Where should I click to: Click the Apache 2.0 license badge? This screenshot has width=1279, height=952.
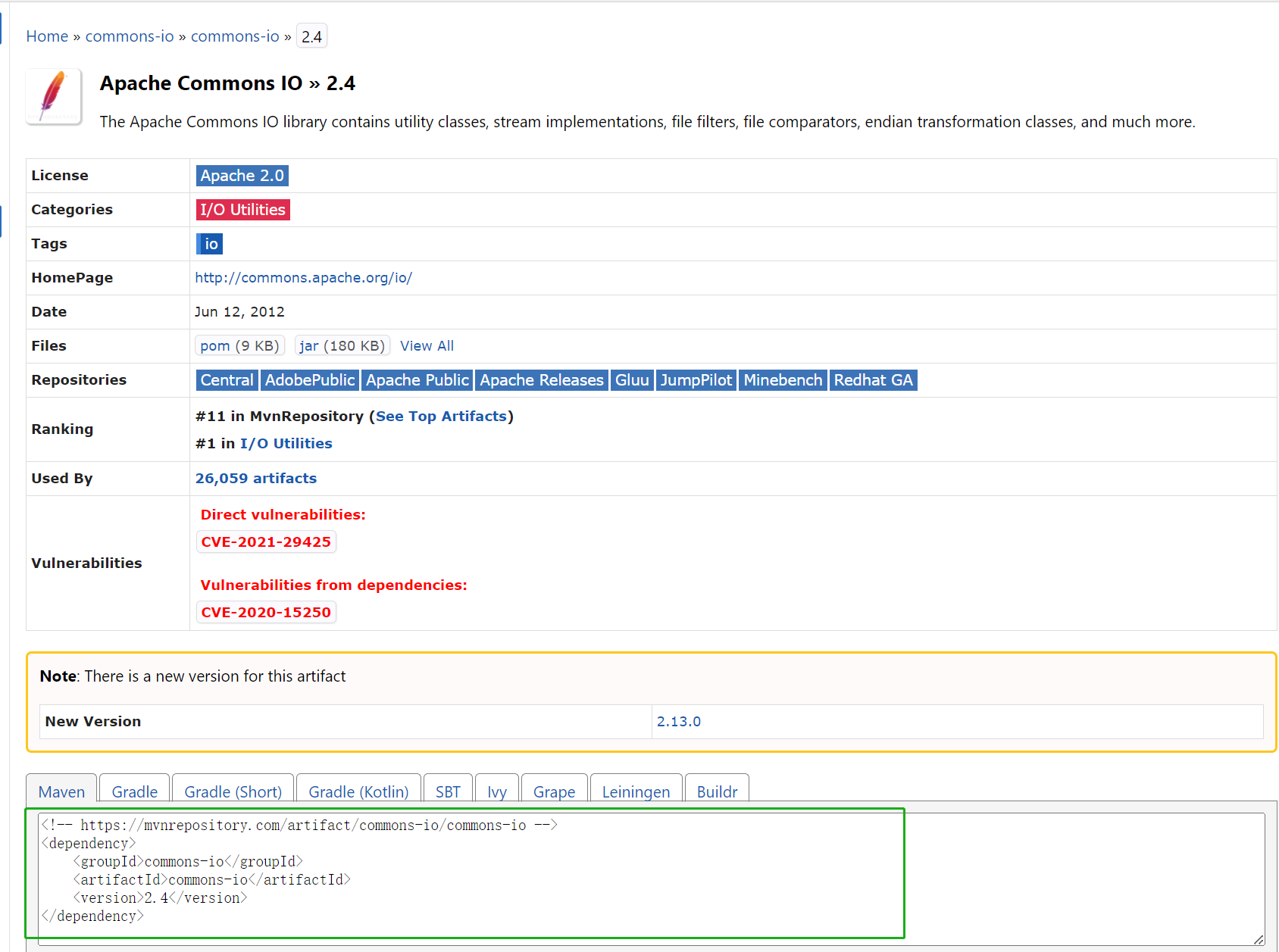pos(242,175)
